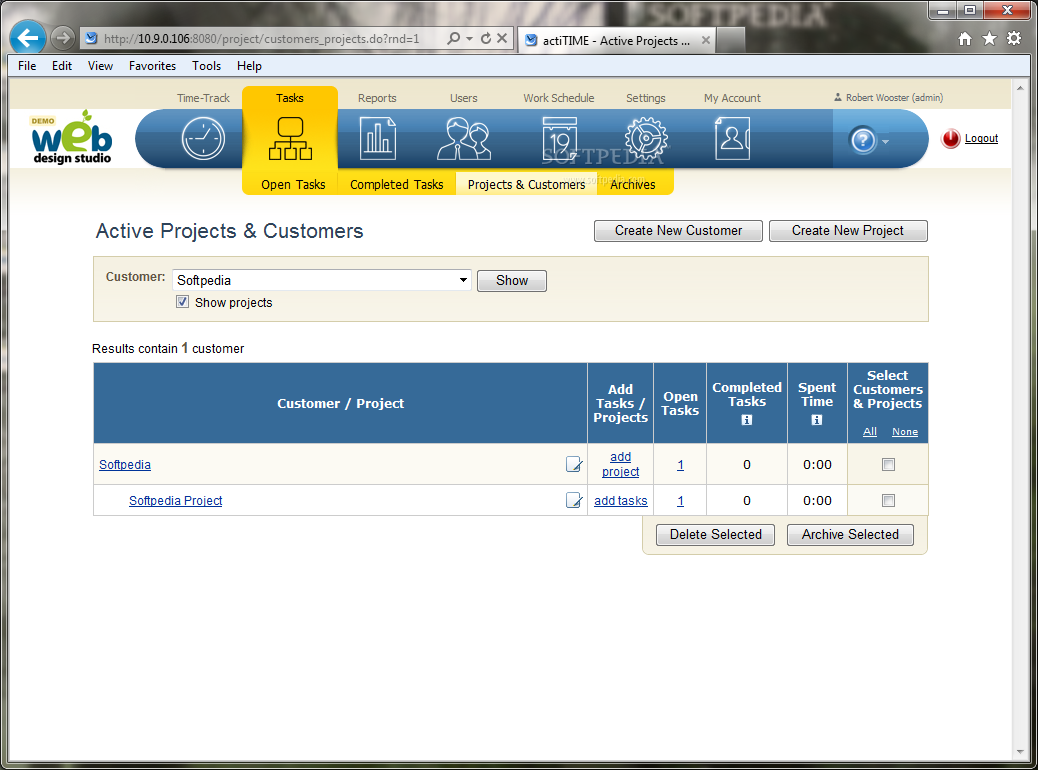Image resolution: width=1038 pixels, height=770 pixels.
Task: Open a new blank browser tab
Action: [731, 40]
